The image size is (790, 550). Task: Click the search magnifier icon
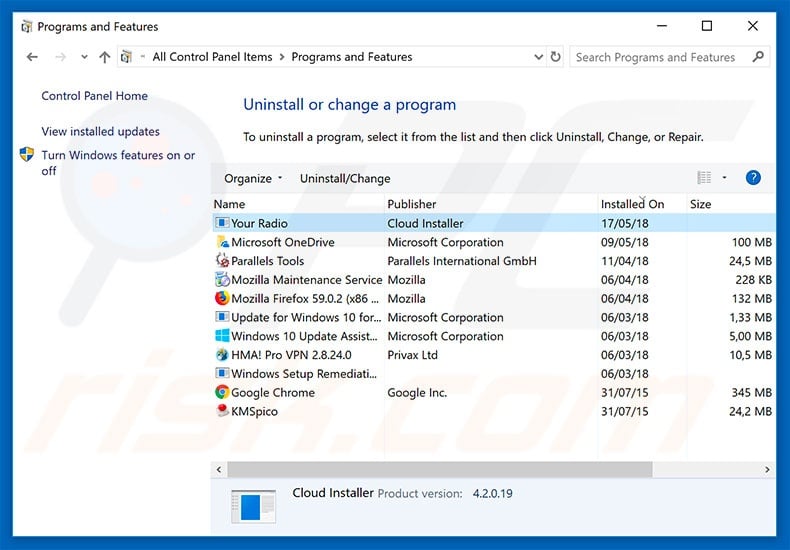[x=758, y=56]
